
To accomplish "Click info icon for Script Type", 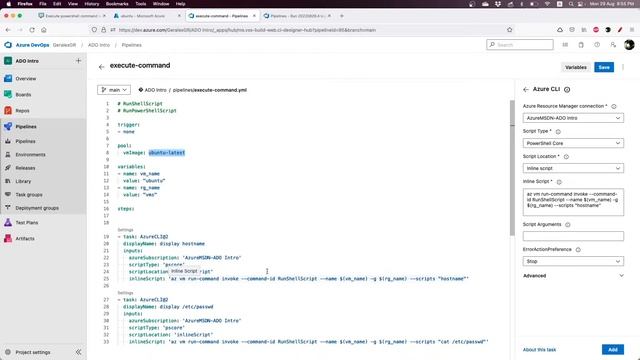I will coord(558,131).
